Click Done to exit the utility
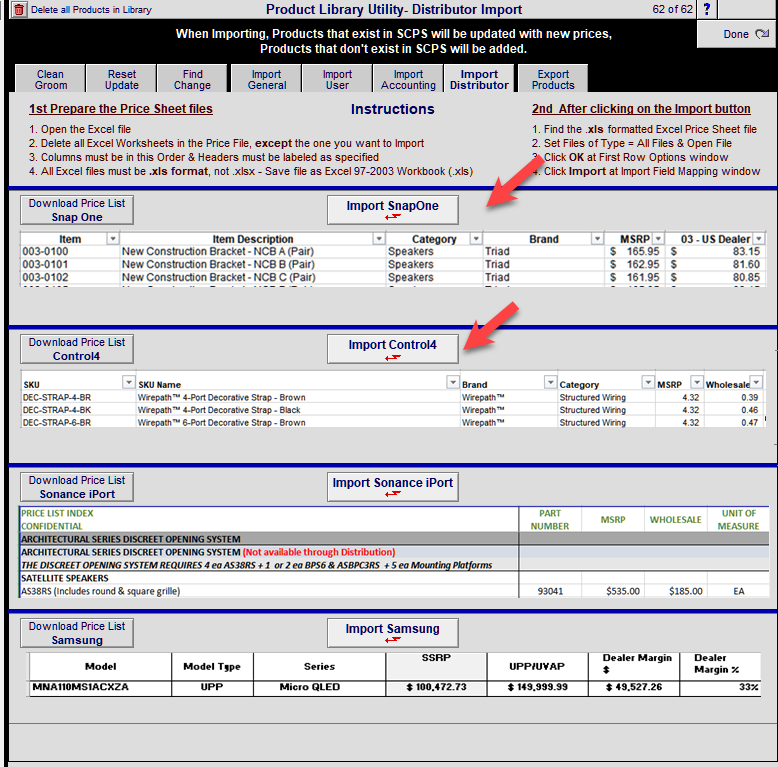Viewport: 778px width, 767px height. [737, 34]
